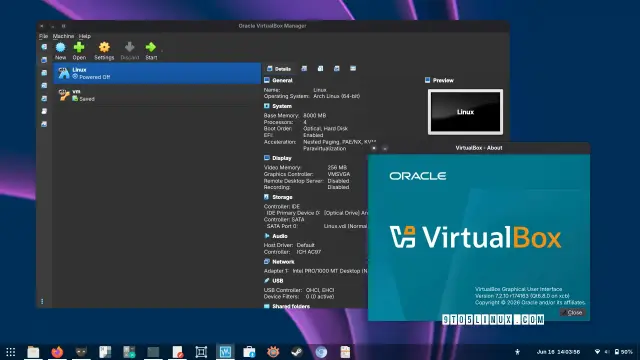
Task: Click the About dialog version text line
Action: [x=522, y=296]
